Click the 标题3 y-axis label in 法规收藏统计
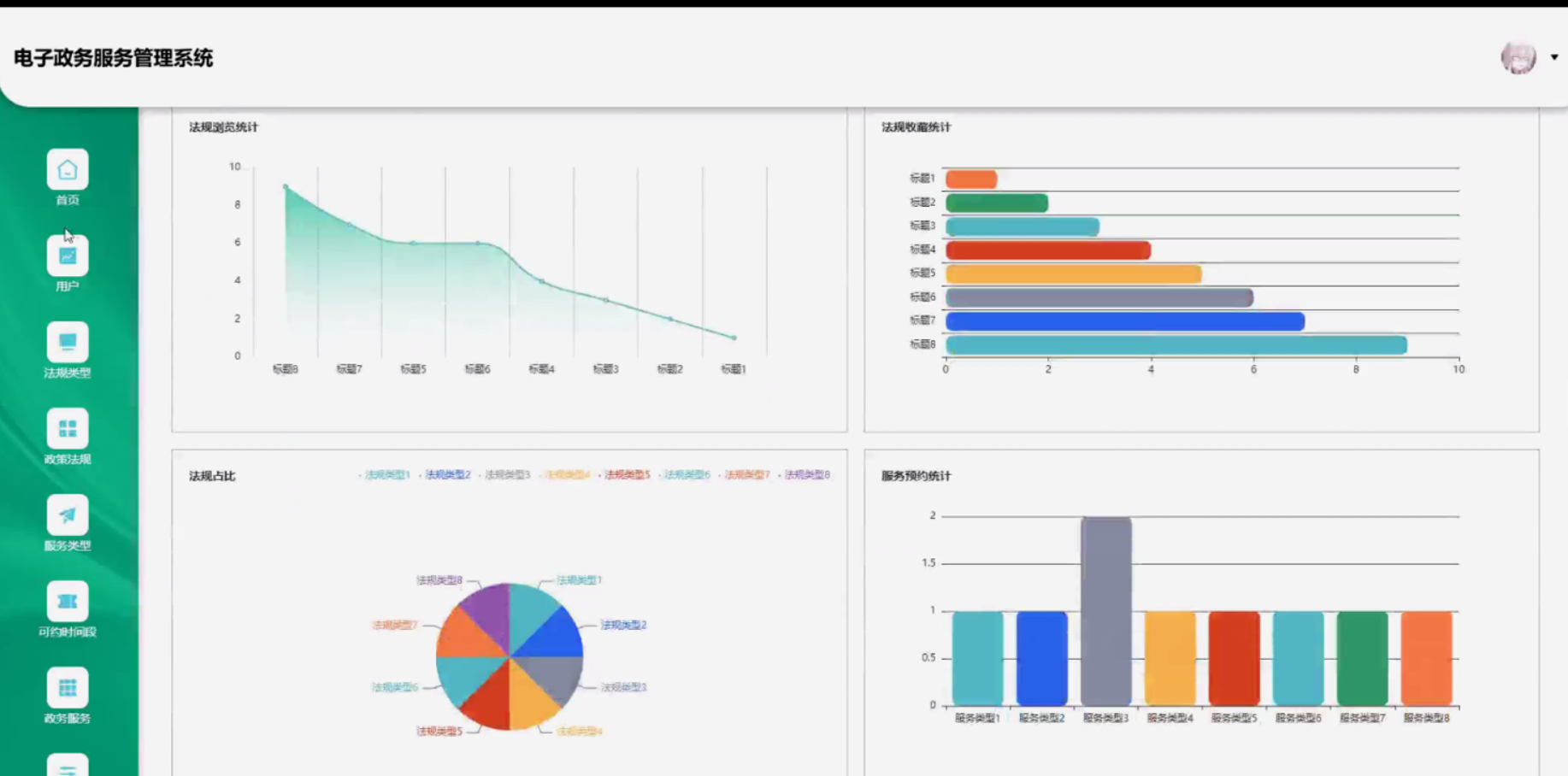This screenshot has width=1568, height=776. tap(923, 226)
